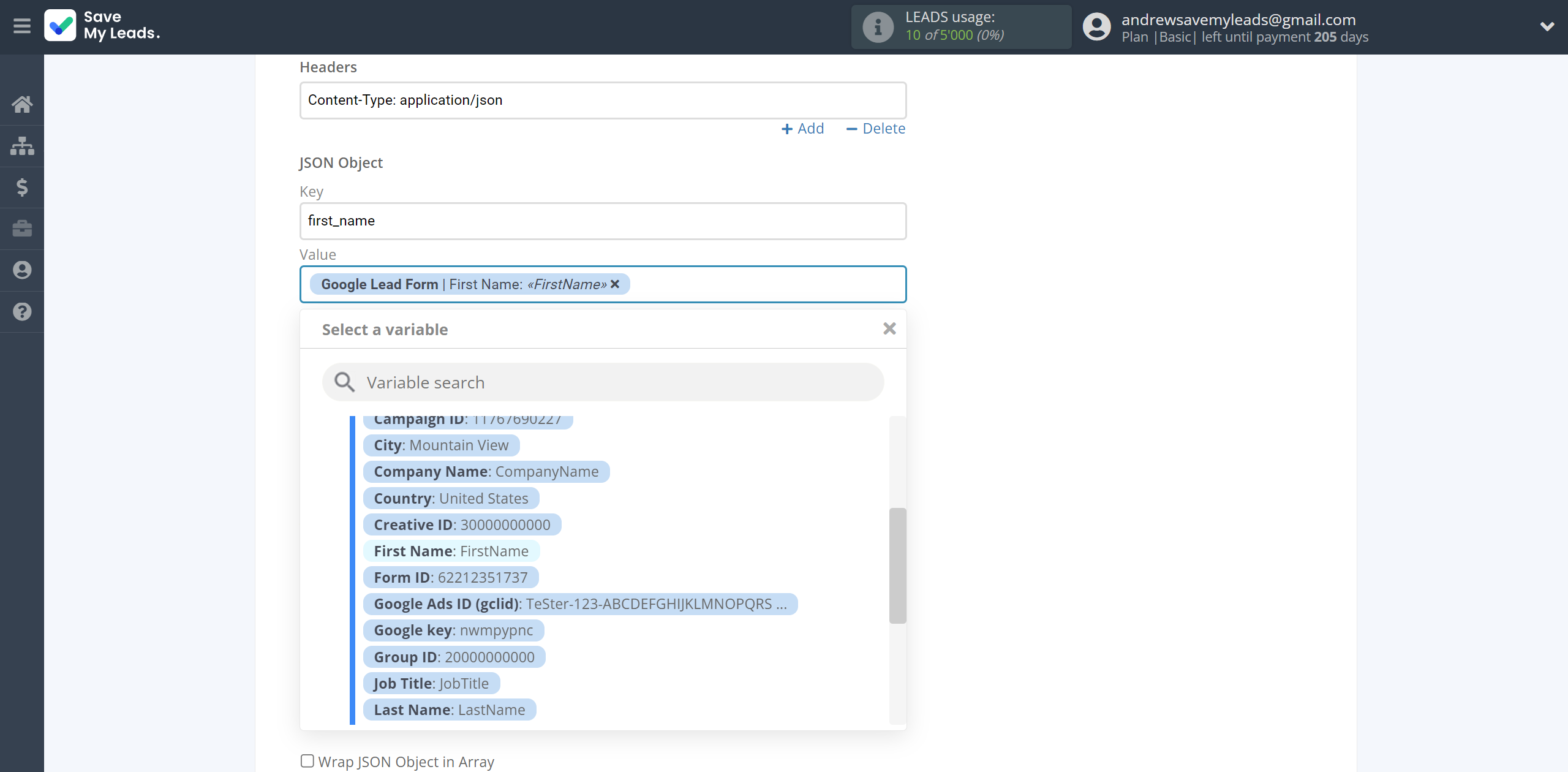
Task: Remove the First Name variable tag
Action: pos(615,284)
